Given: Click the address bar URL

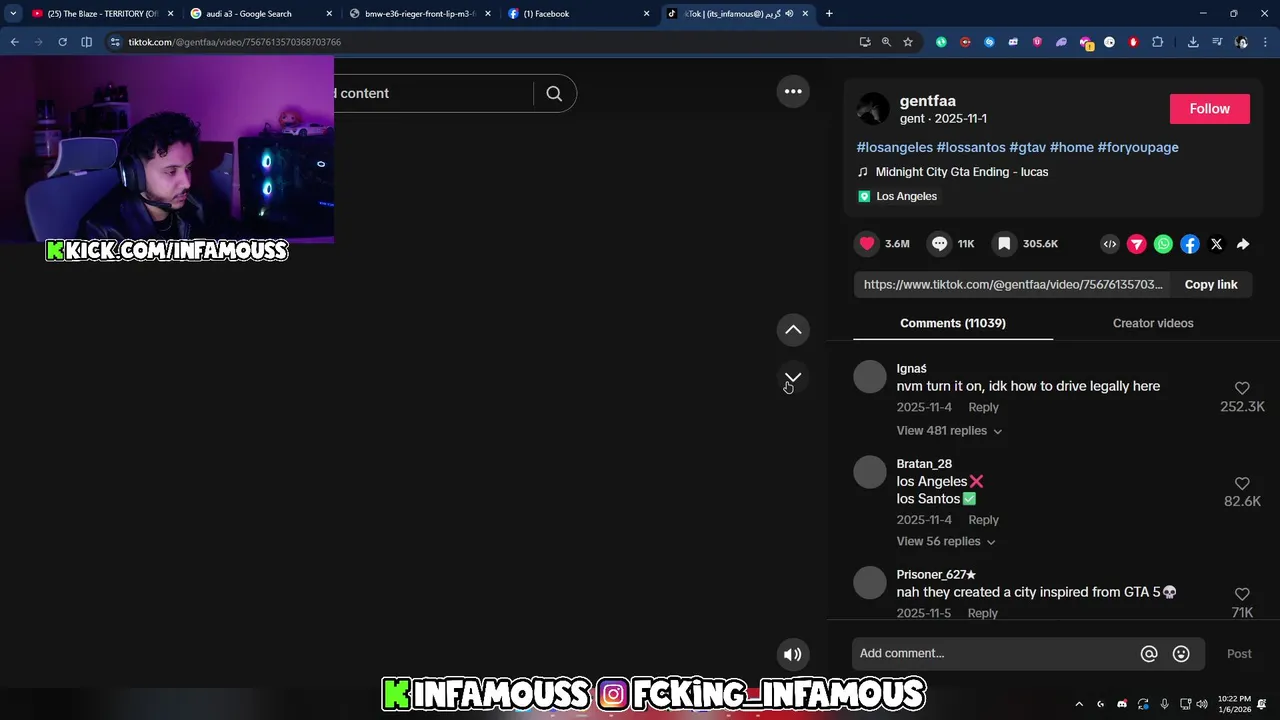Looking at the screenshot, I should (x=235, y=42).
